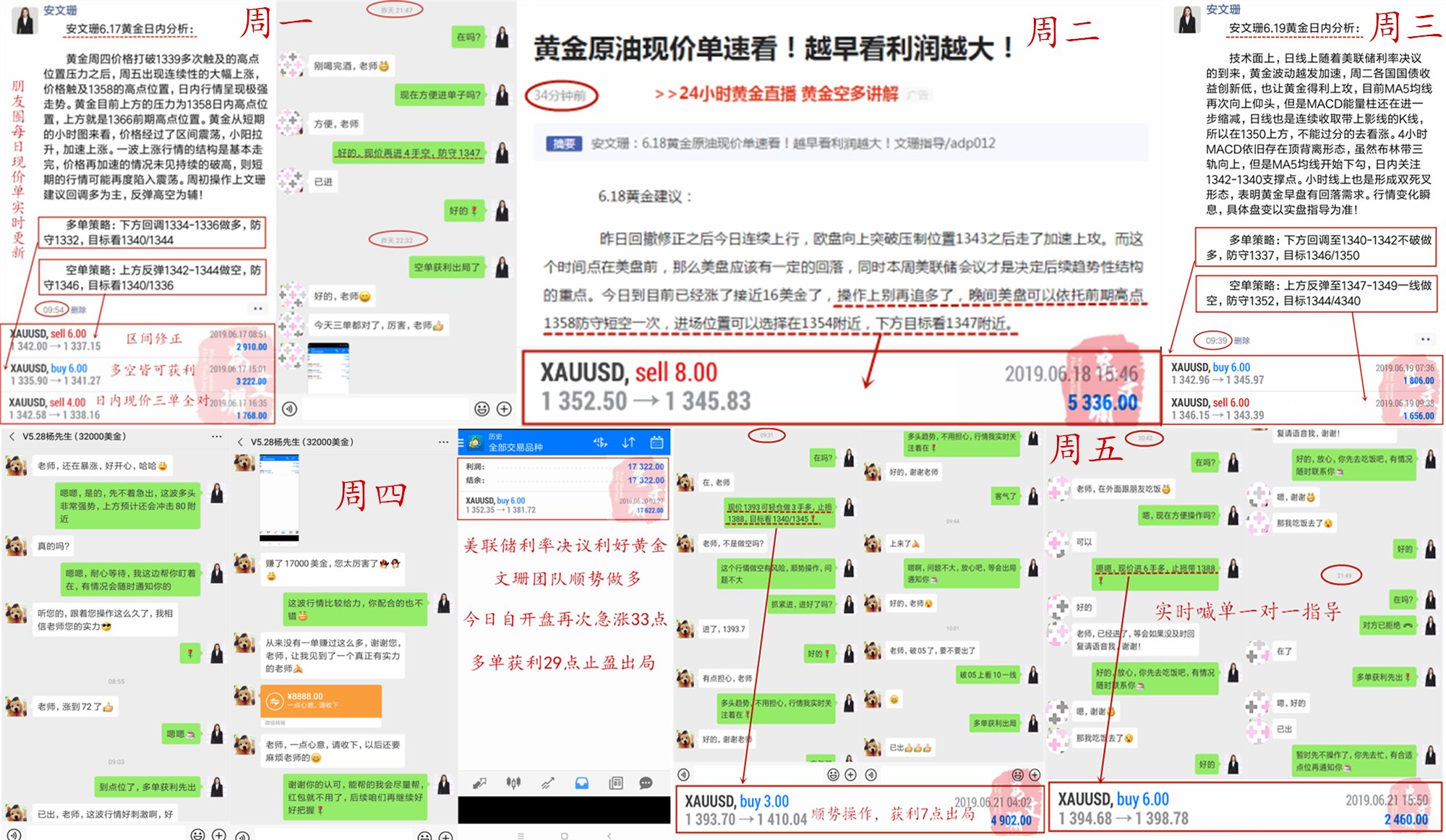Open more options in chat containing 真的吗?

click(x=216, y=437)
